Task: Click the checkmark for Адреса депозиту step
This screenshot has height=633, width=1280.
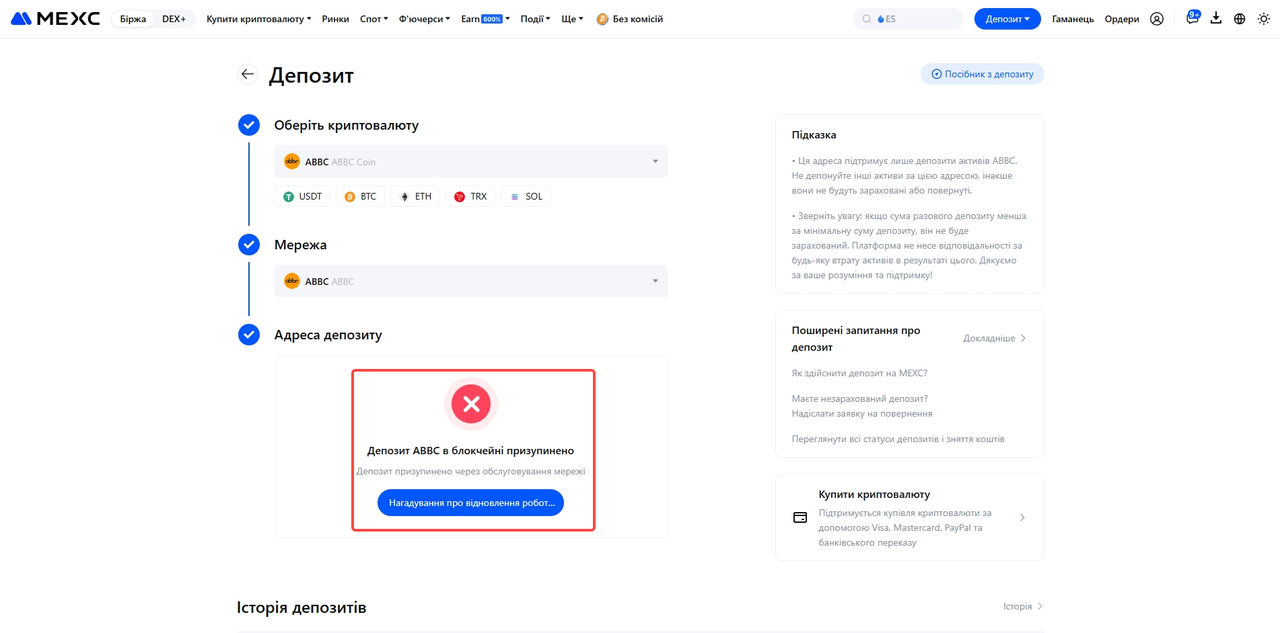Action: point(249,335)
